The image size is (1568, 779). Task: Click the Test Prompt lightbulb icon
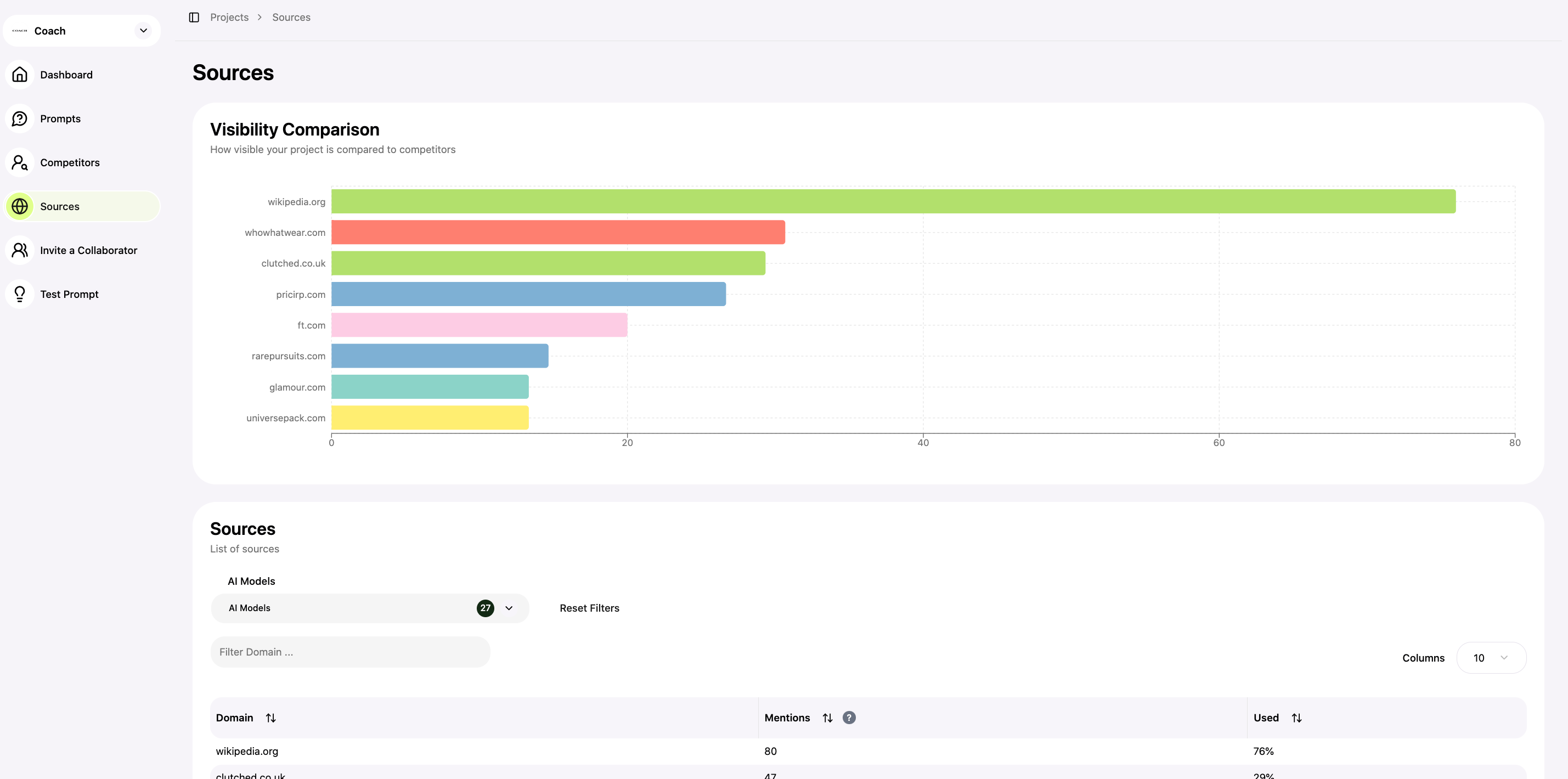pos(20,294)
